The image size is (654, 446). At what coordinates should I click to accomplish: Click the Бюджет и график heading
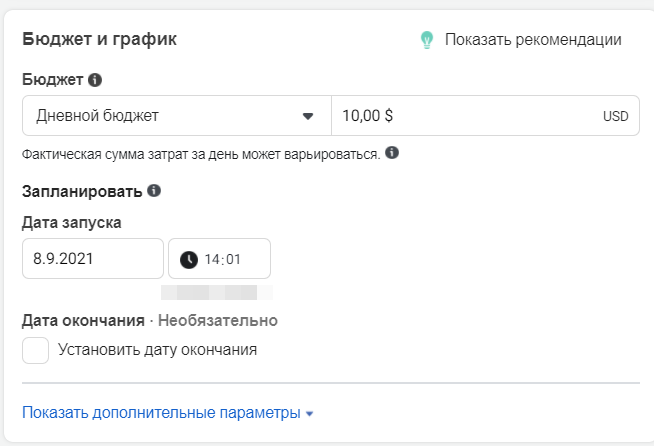click(99, 40)
